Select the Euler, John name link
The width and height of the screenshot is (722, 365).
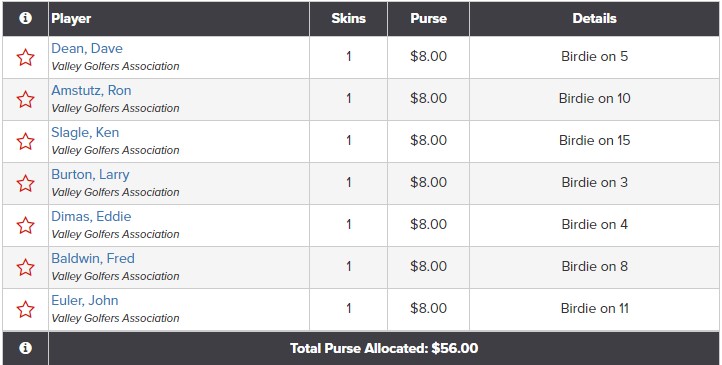85,300
